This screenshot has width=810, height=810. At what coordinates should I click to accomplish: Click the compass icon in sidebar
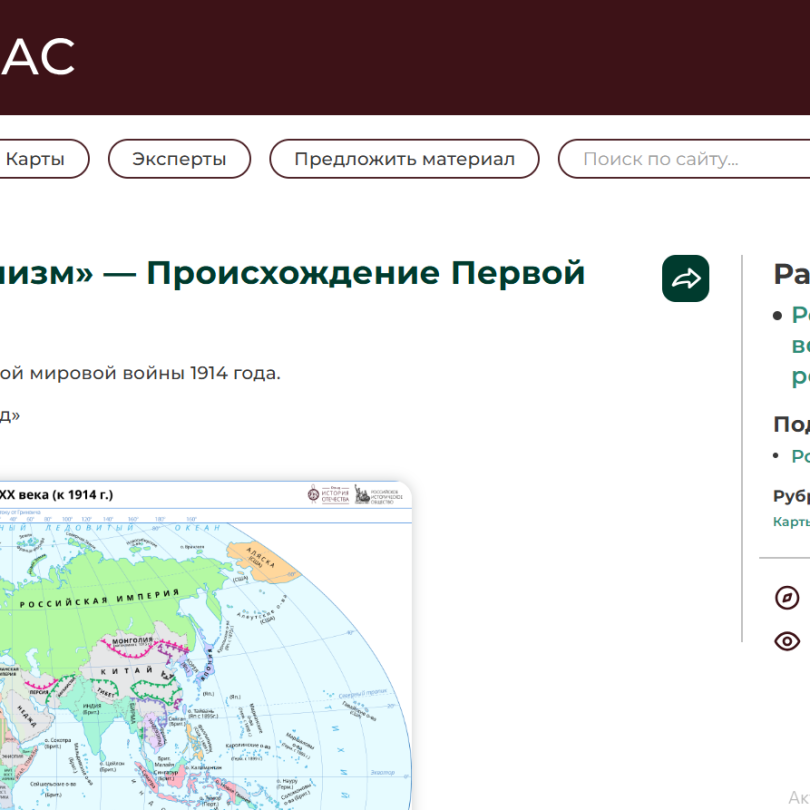point(787,598)
